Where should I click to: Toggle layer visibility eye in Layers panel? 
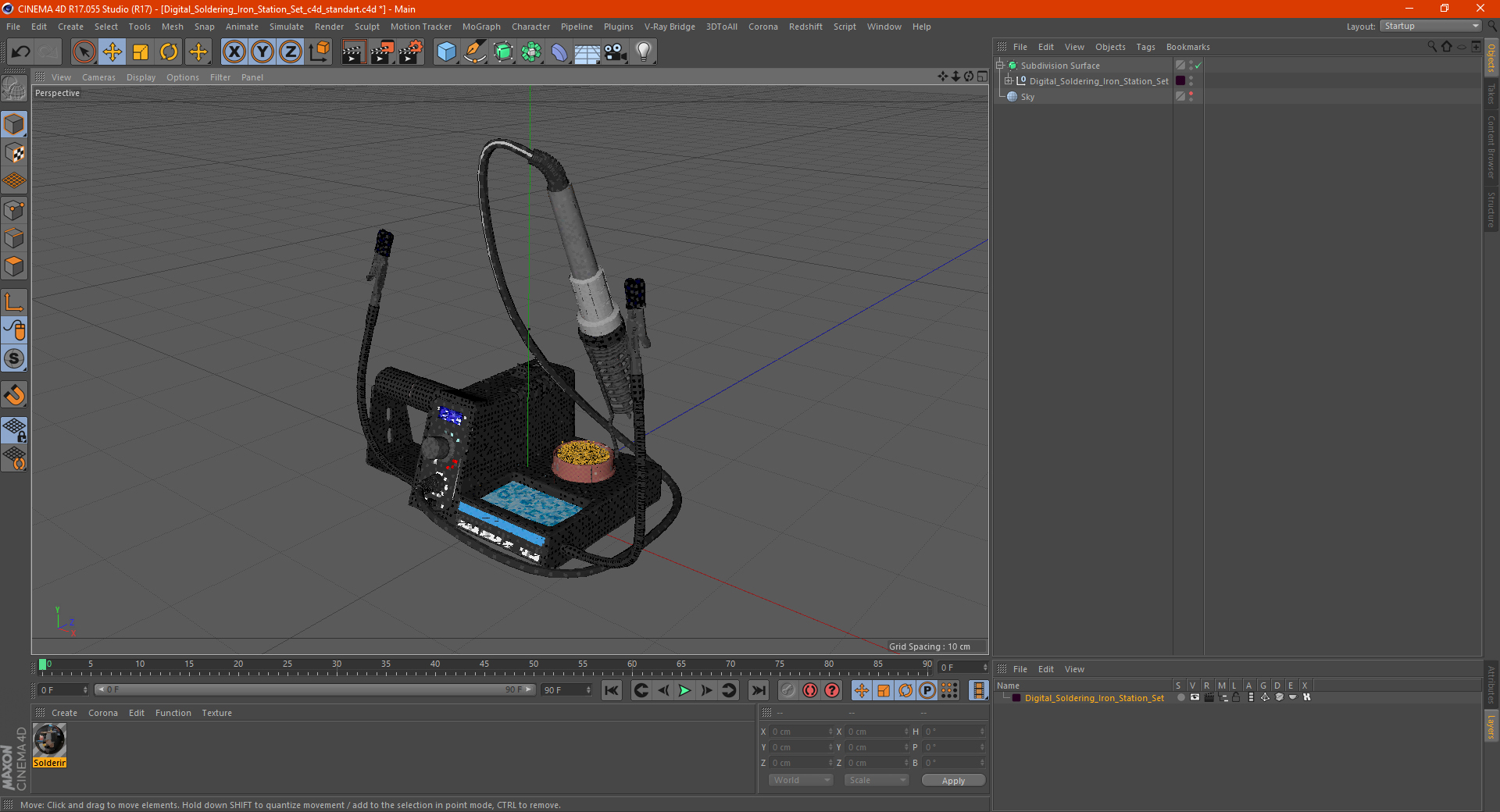[1195, 697]
